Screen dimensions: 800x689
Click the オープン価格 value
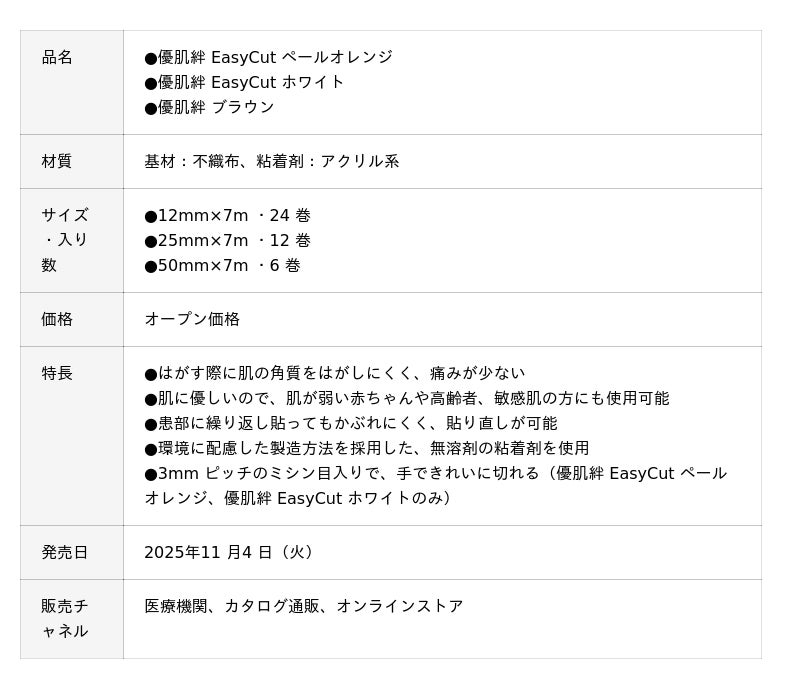coord(192,319)
